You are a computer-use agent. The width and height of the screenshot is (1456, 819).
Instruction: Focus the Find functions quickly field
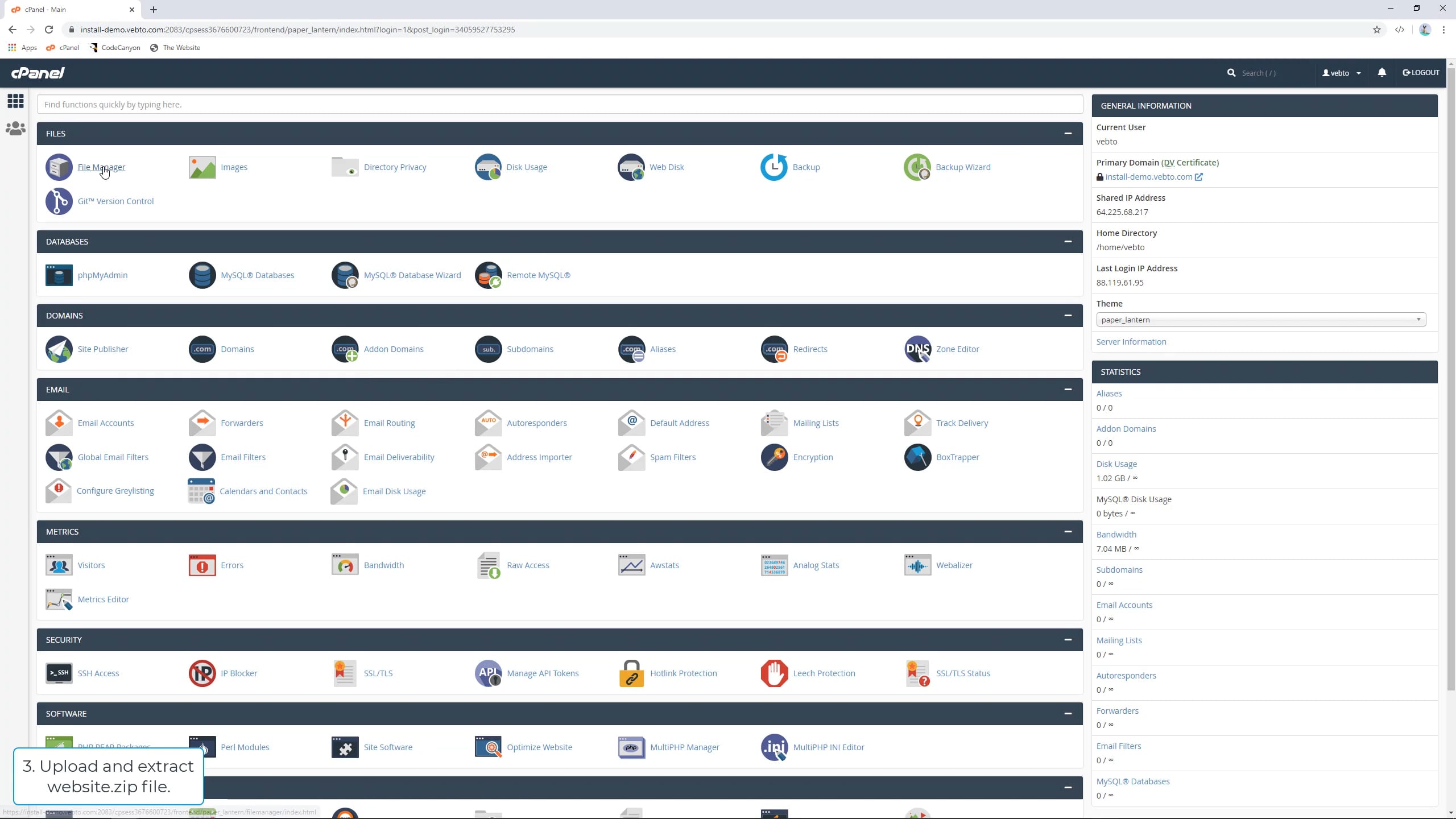[560, 105]
